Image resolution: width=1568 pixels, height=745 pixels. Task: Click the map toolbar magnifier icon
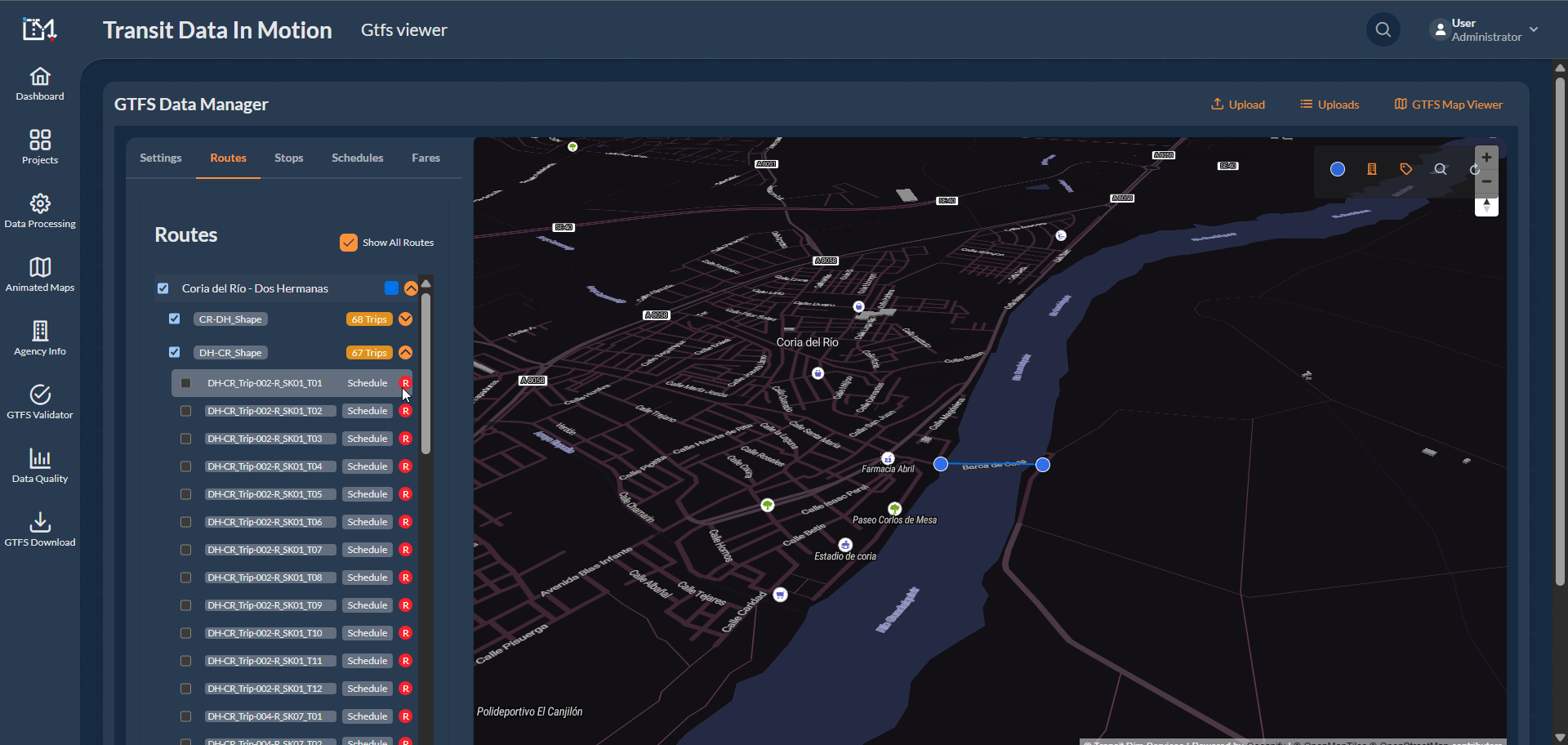pyautogui.click(x=1441, y=169)
